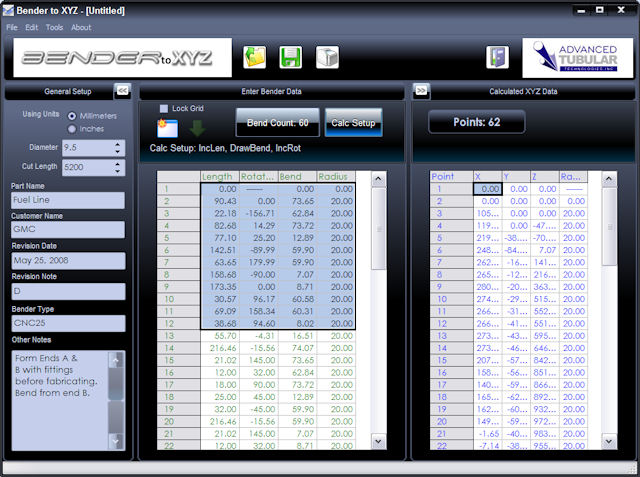Expand the Calculated XYZ Data panel arrow

422,90
